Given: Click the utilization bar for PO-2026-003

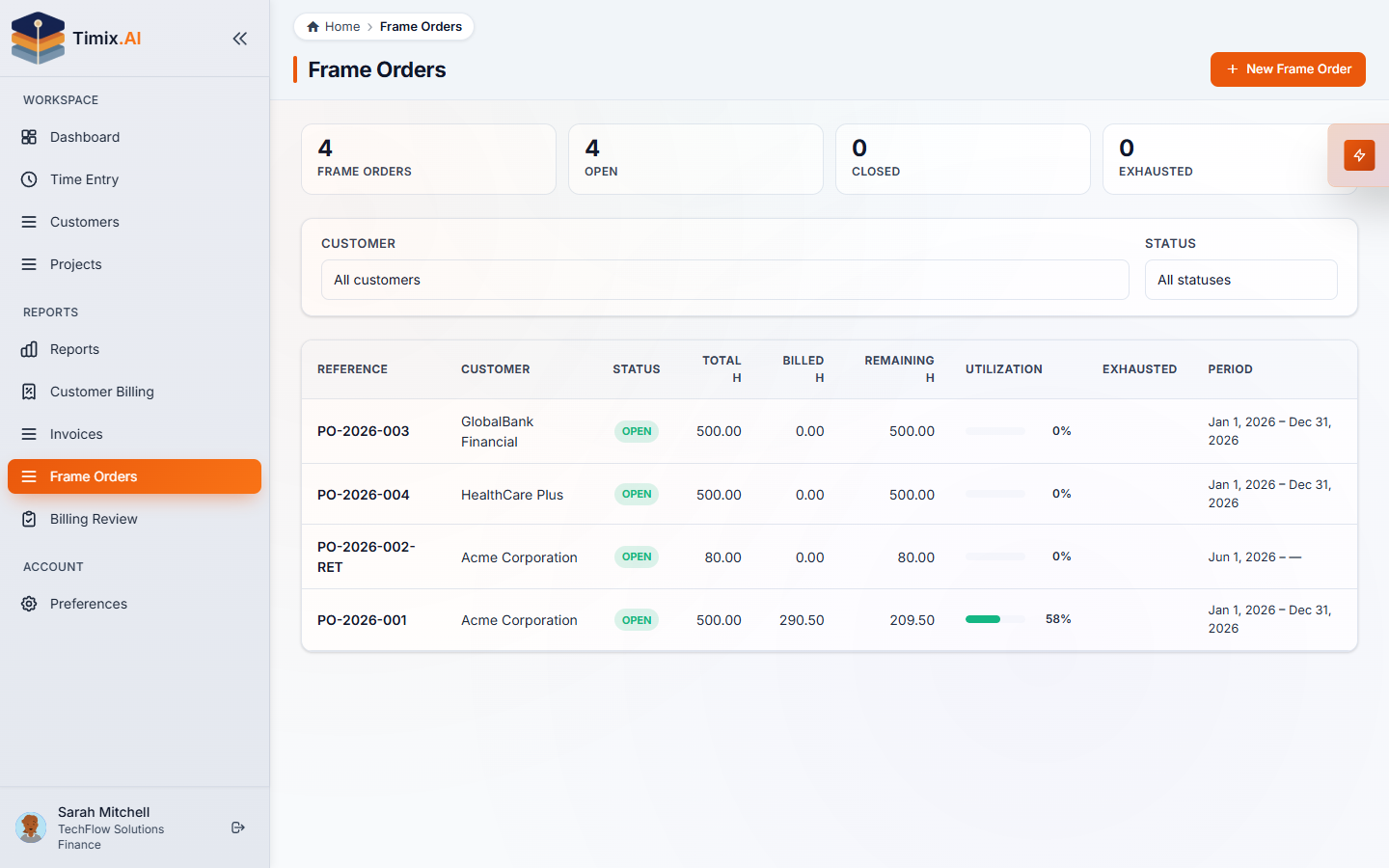Looking at the screenshot, I should 995,431.
